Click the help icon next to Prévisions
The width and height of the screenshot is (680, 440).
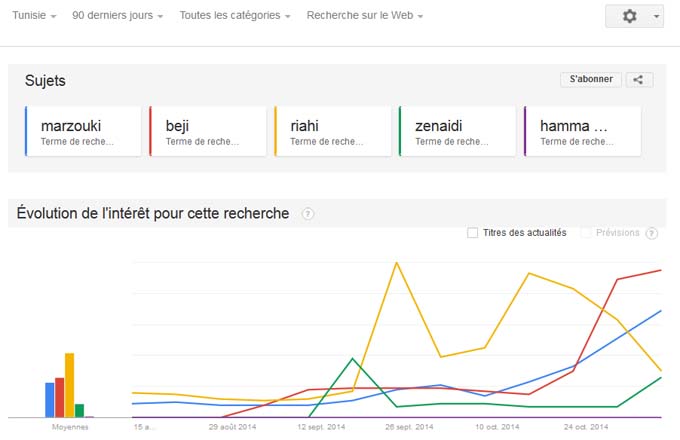[x=652, y=233]
